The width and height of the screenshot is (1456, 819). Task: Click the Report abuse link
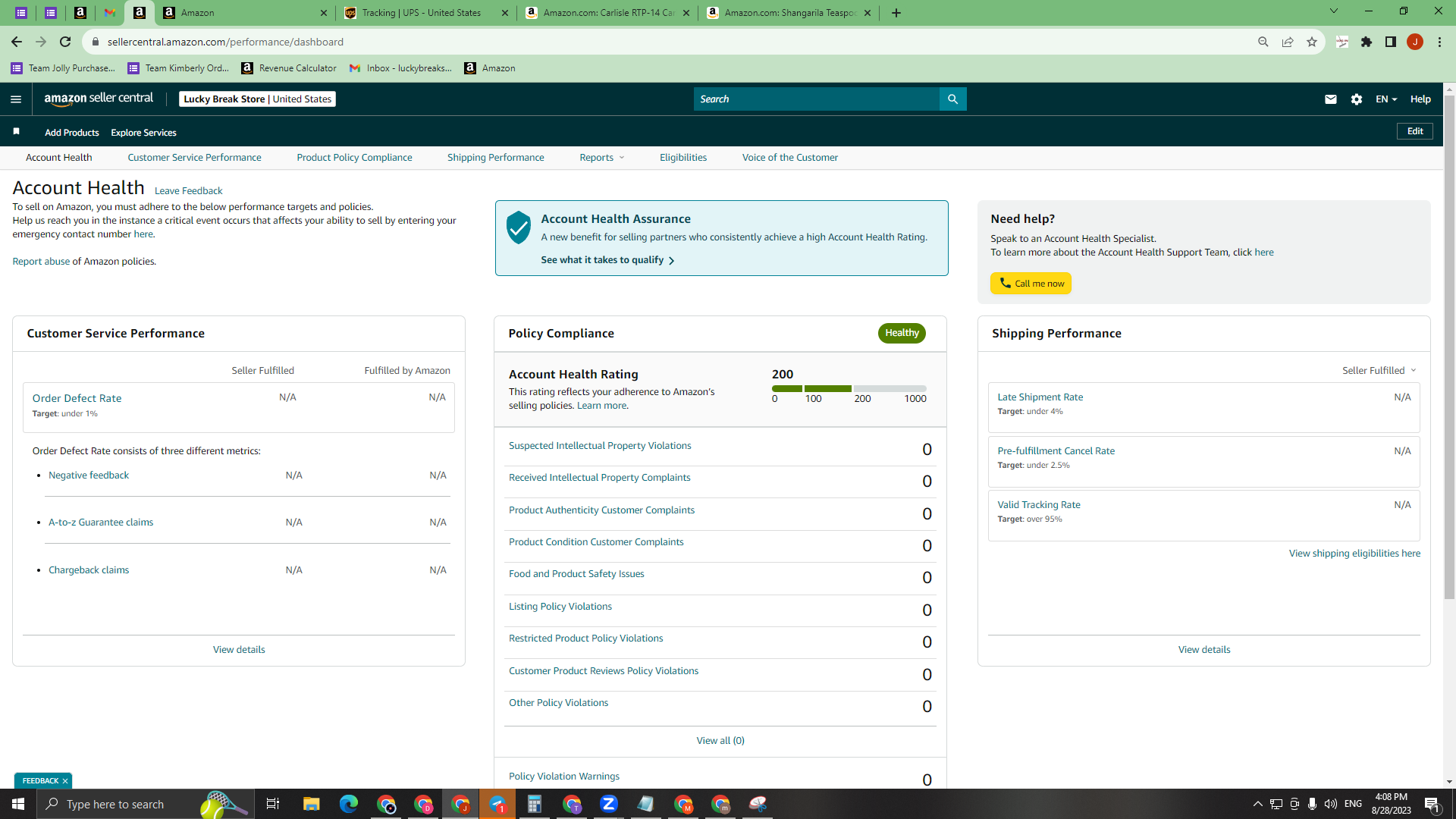(x=41, y=262)
